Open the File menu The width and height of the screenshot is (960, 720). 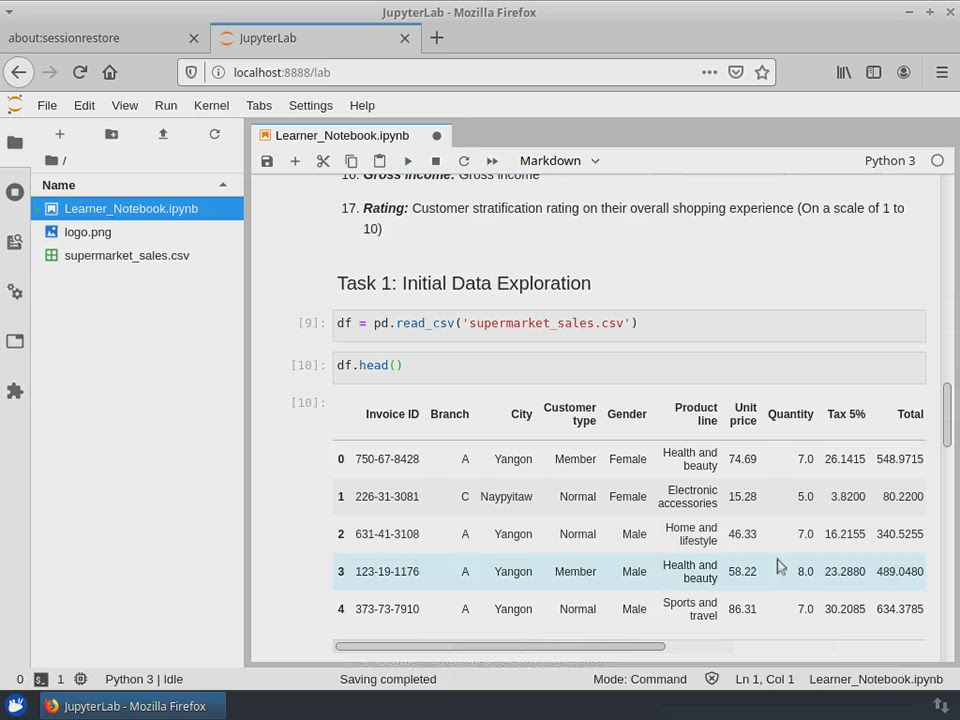click(x=47, y=105)
